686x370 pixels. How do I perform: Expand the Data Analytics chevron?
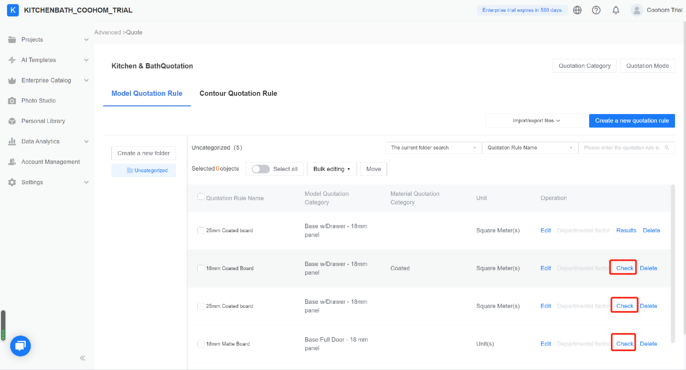point(86,141)
